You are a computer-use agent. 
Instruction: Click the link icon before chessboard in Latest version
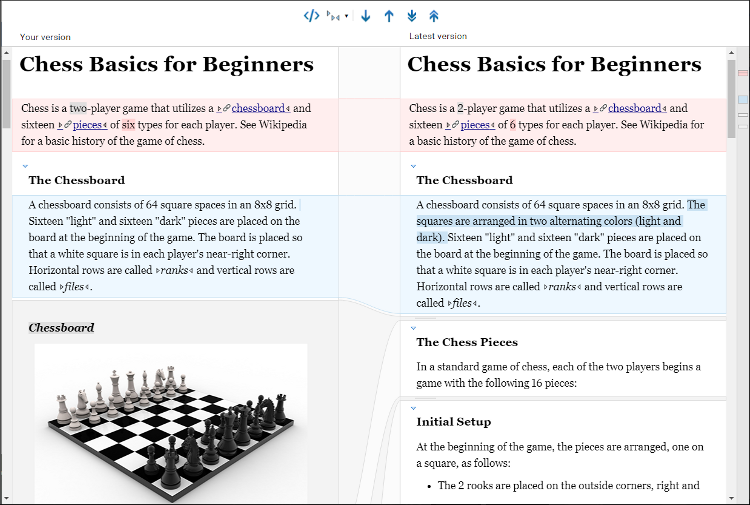point(603,109)
